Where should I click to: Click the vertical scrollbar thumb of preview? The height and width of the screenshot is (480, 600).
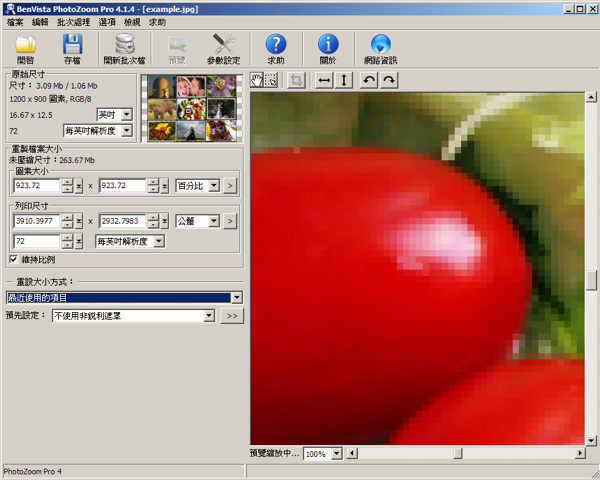tap(591, 281)
